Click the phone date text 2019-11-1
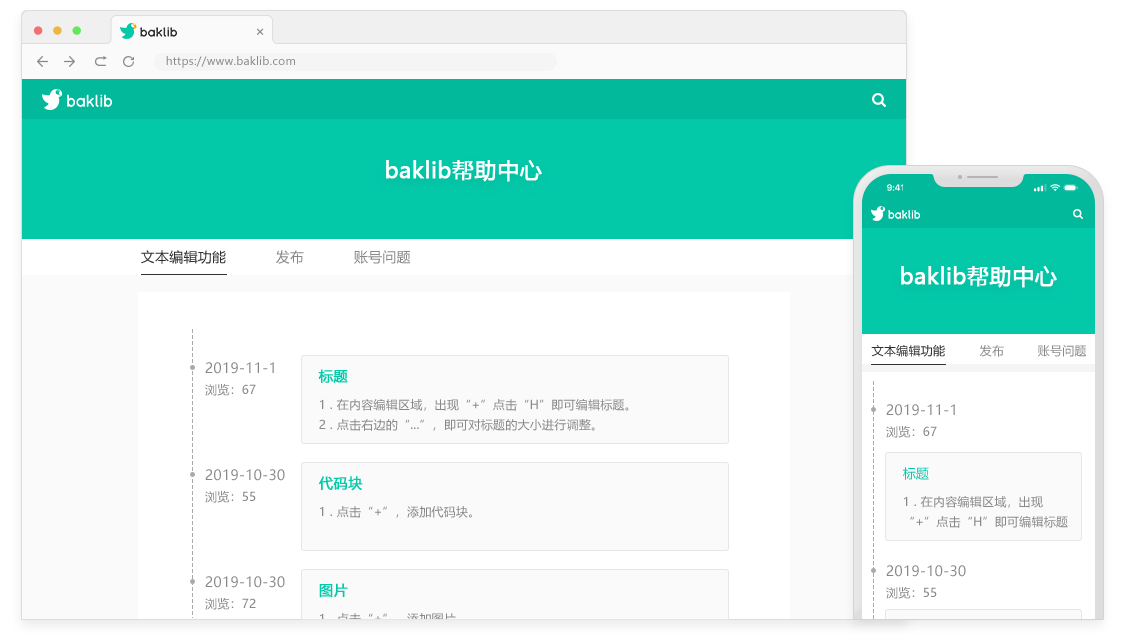The image size is (1140, 640). click(x=921, y=409)
